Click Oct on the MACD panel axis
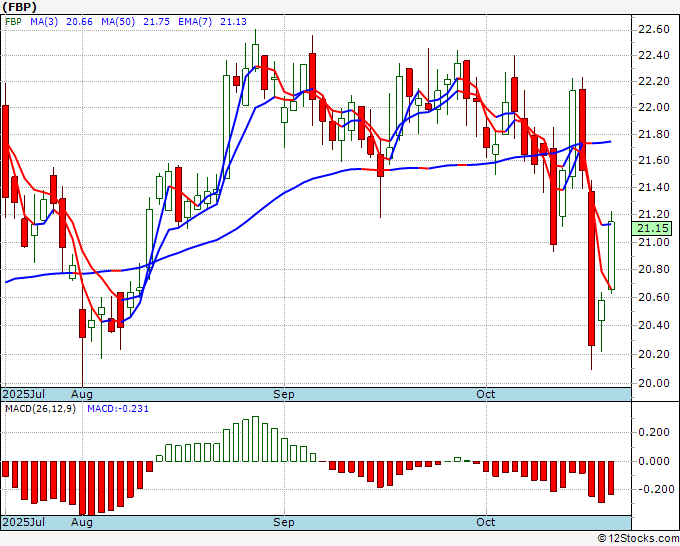The width and height of the screenshot is (680, 546). [x=486, y=522]
